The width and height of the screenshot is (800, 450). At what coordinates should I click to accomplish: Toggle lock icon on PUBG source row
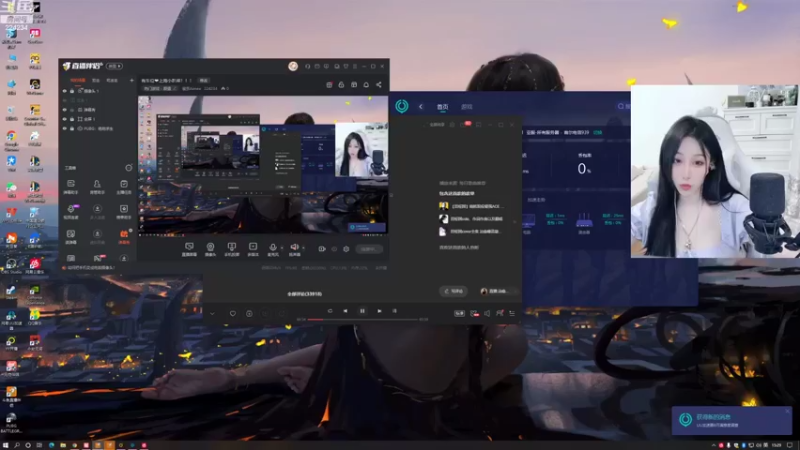(x=72, y=129)
